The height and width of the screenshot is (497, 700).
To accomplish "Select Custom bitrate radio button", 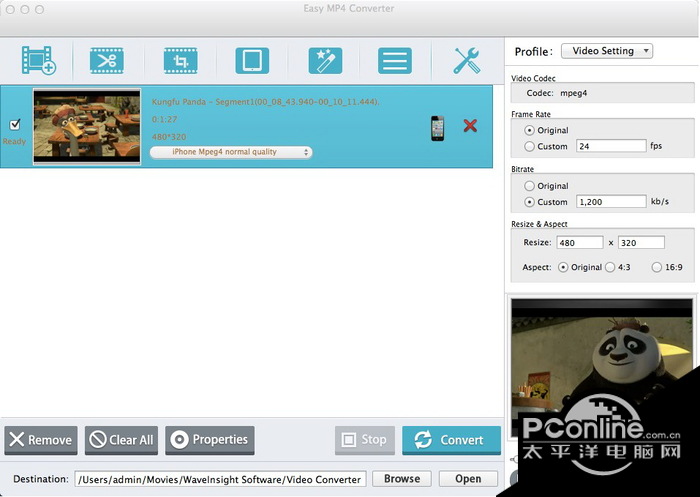I will [529, 202].
